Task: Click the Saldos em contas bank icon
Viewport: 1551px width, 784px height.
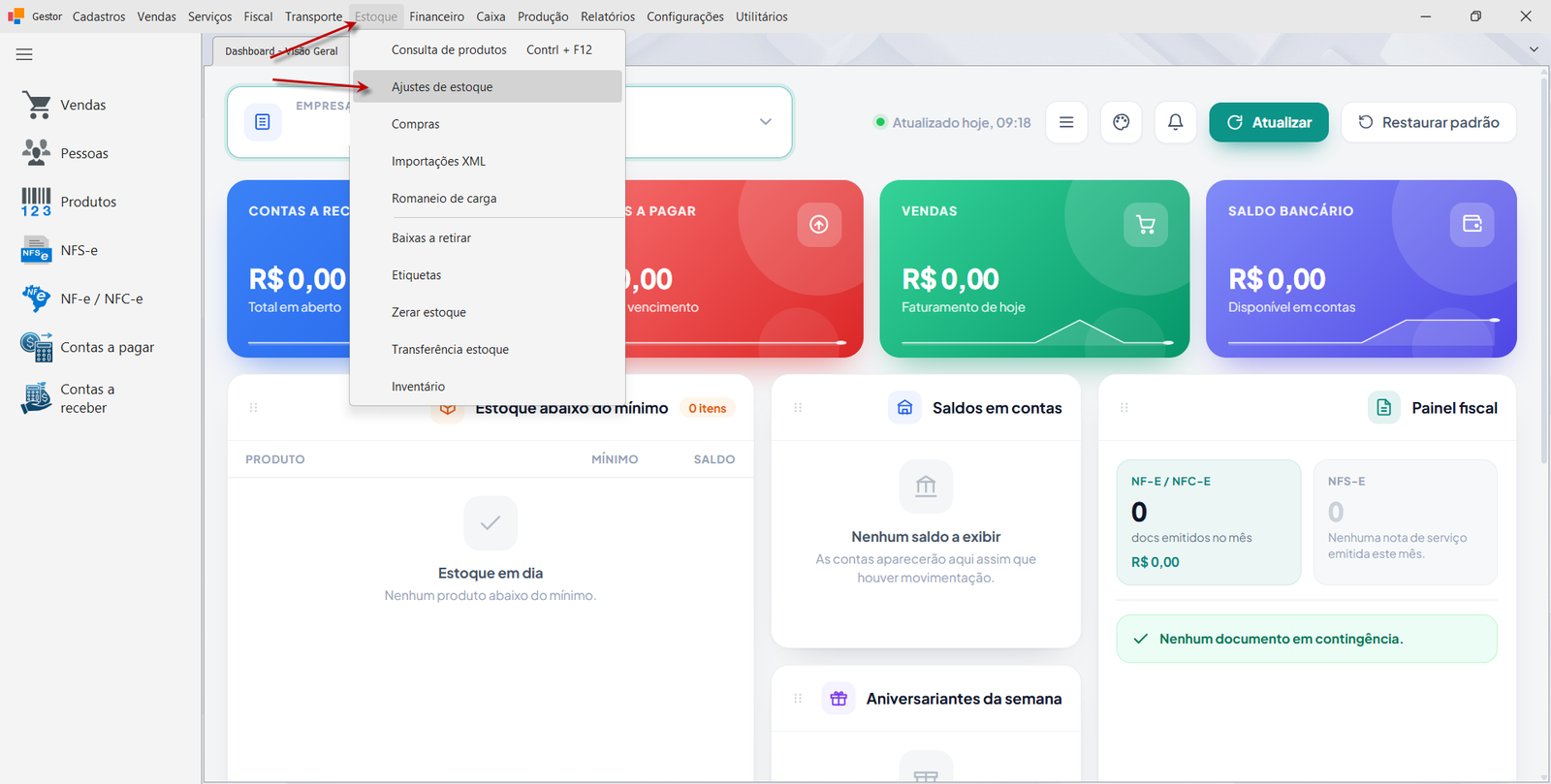Action: pyautogui.click(x=904, y=408)
